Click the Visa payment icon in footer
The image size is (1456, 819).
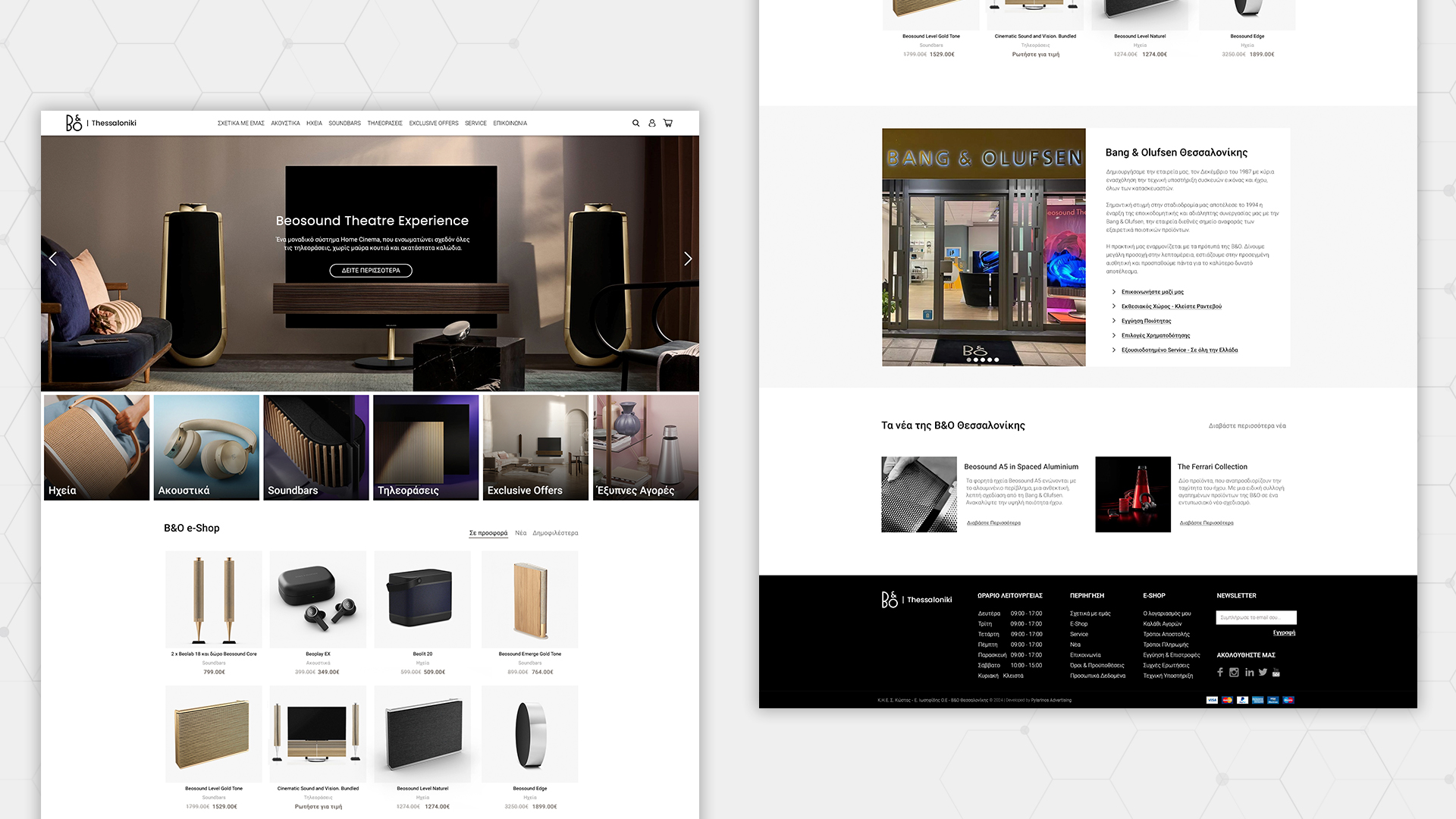tap(1212, 700)
